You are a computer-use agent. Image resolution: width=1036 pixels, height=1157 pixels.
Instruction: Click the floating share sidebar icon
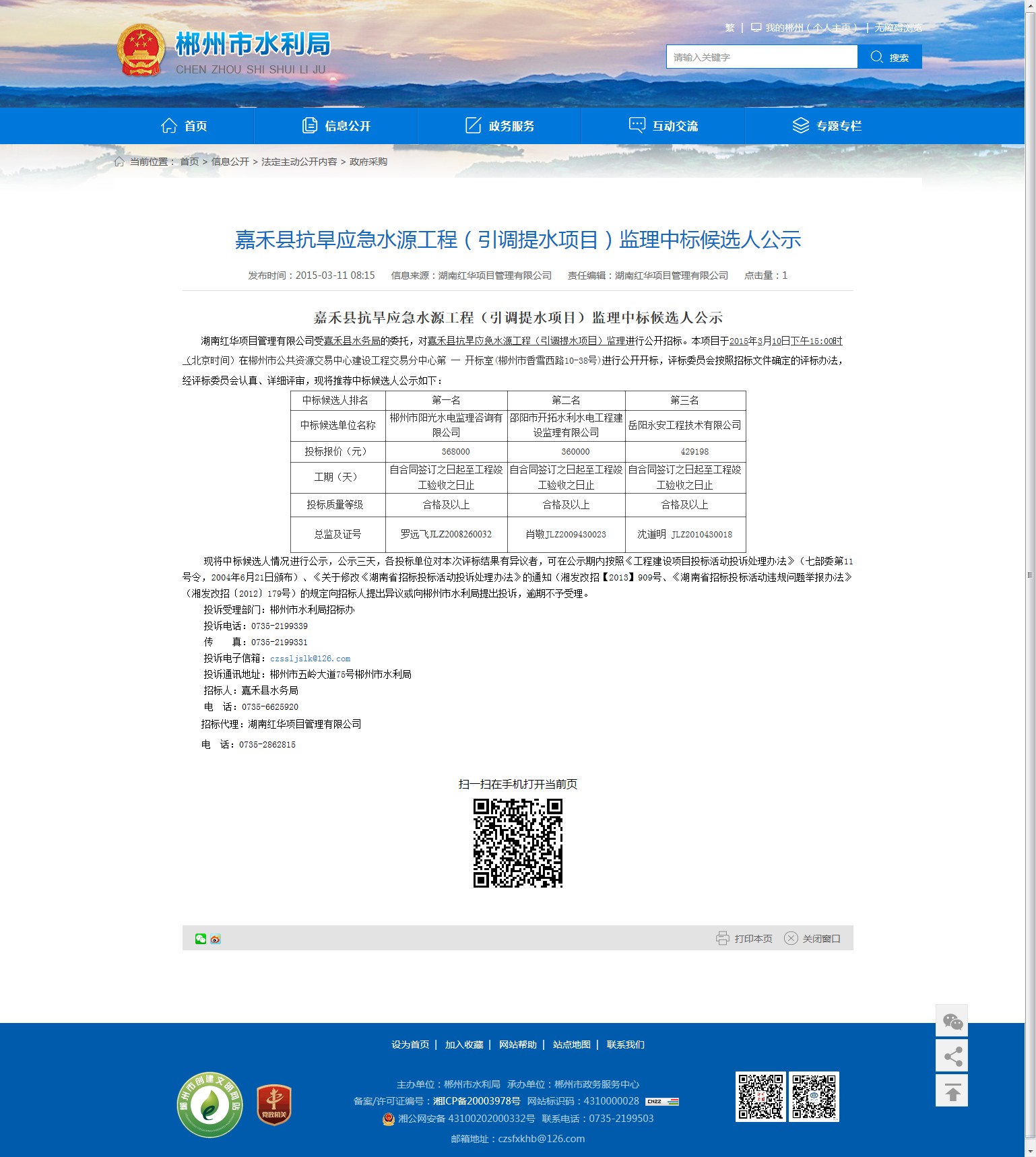pos(952,1056)
